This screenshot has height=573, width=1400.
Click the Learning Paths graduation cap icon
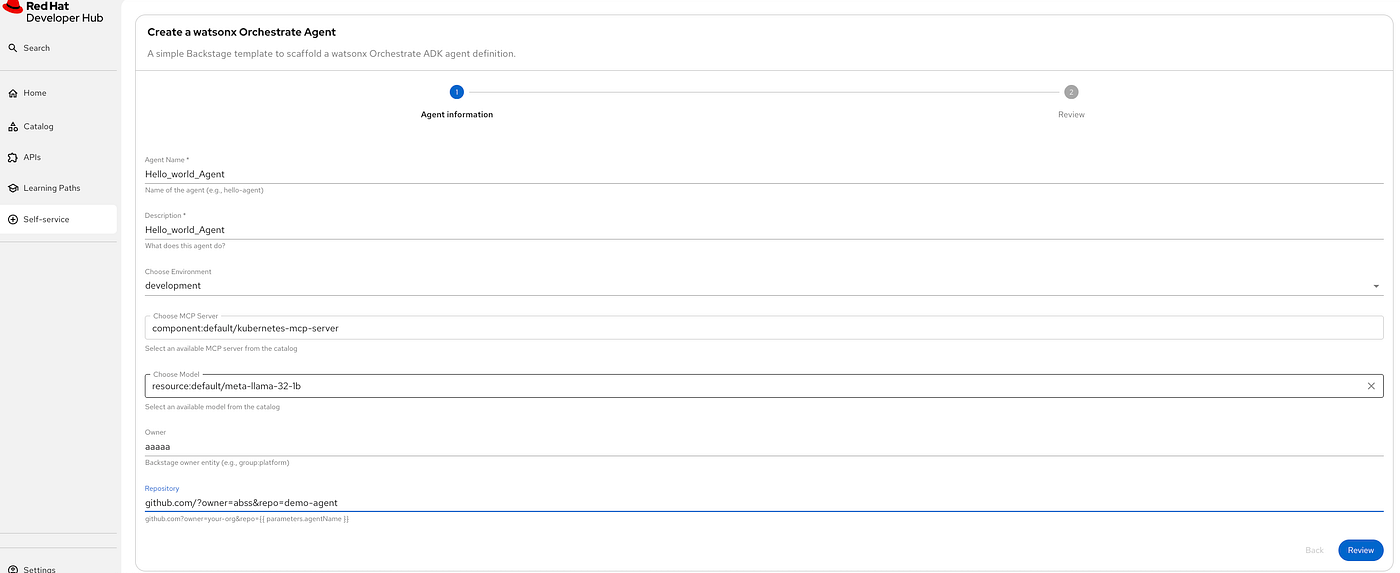tap(13, 188)
